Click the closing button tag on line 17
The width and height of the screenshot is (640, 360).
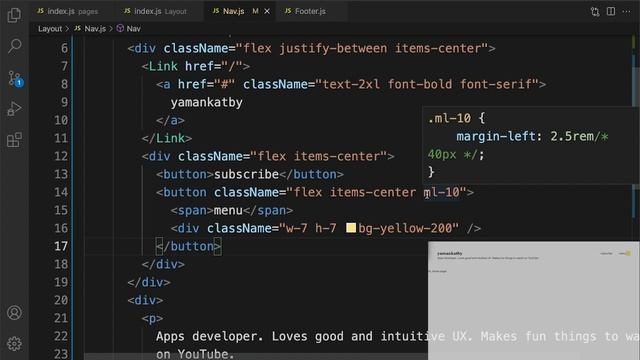point(189,246)
